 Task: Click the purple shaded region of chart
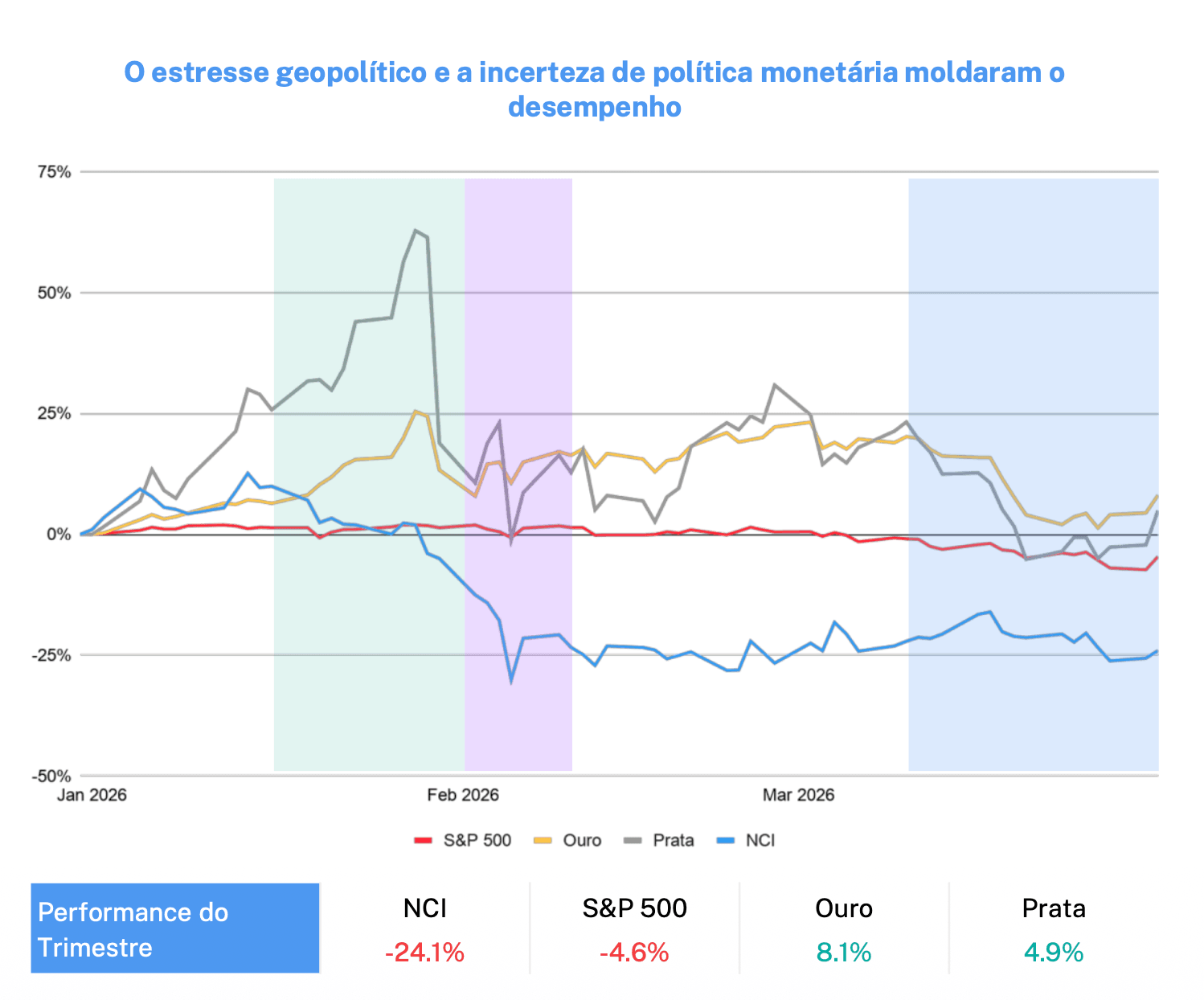point(518,322)
